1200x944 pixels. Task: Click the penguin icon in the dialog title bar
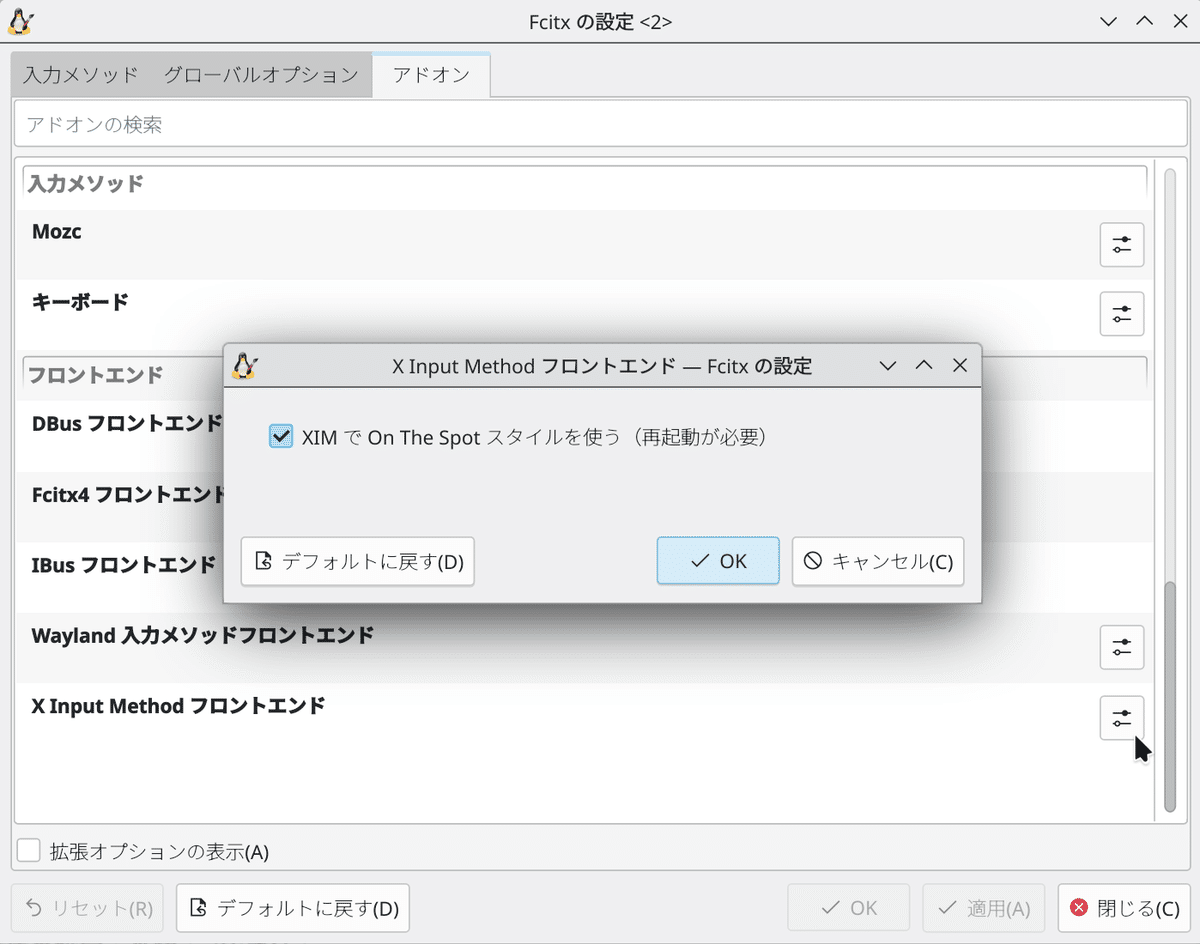point(245,366)
